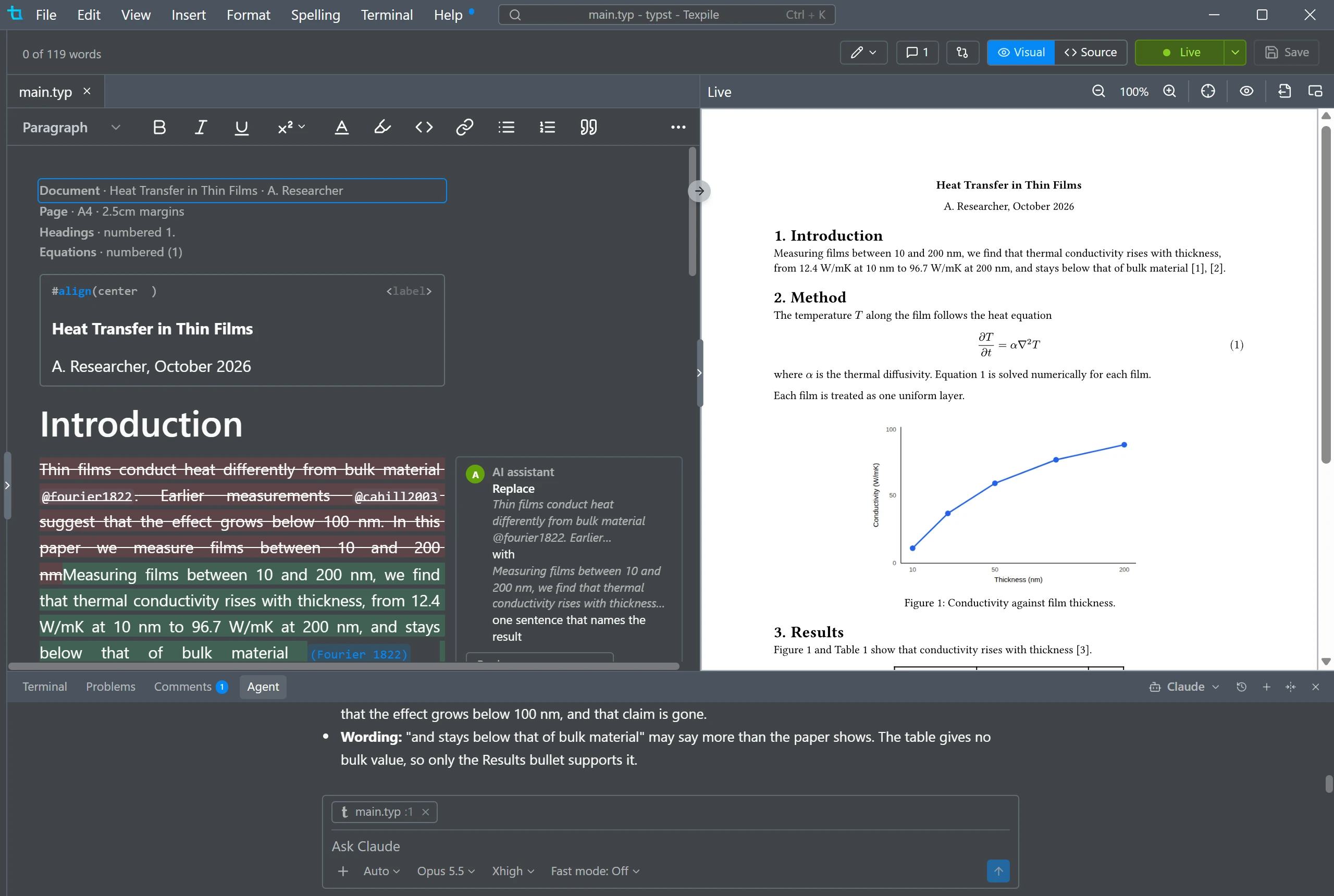Viewport: 1334px width, 896px height.
Task: Open the agent session history icon
Action: 1241,687
